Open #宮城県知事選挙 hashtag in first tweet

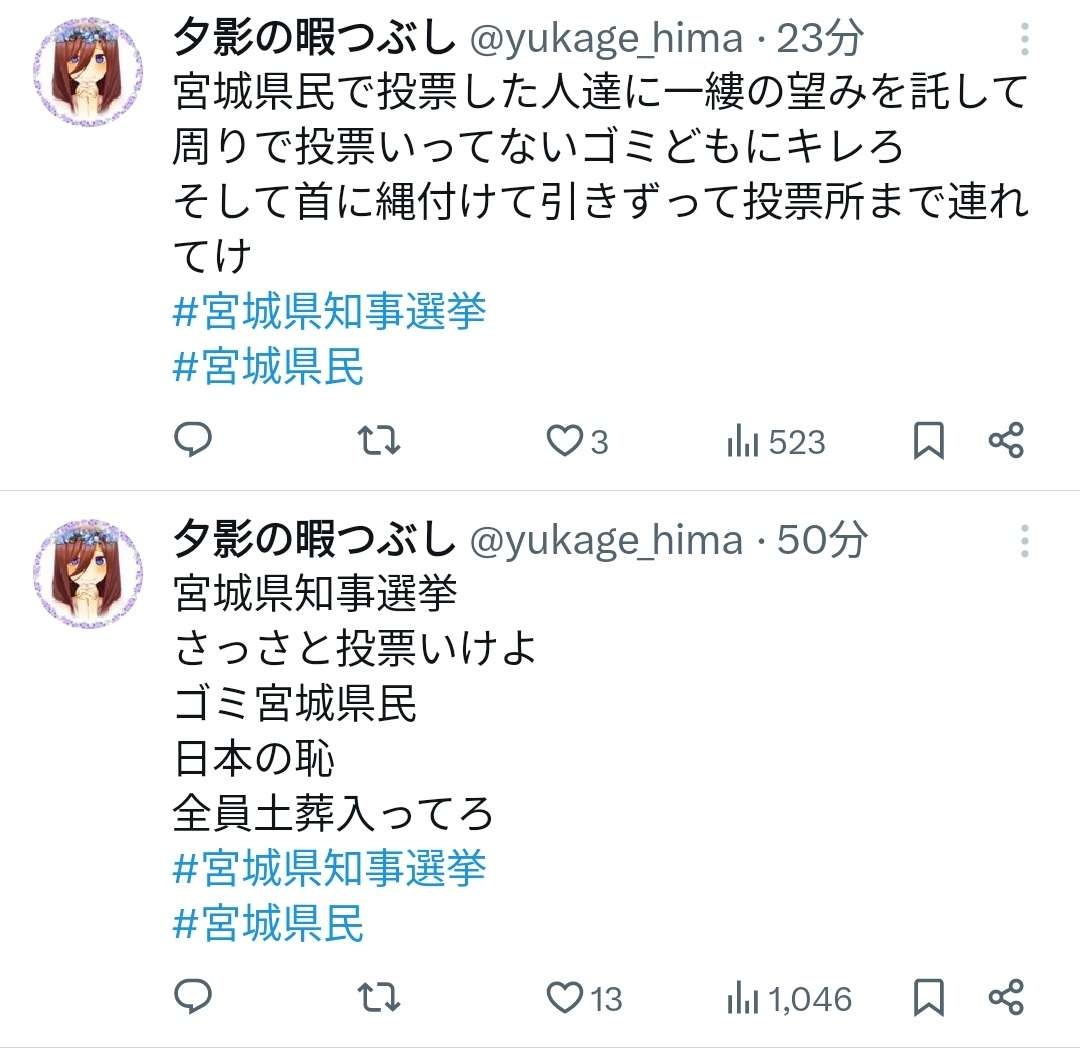[x=330, y=313]
